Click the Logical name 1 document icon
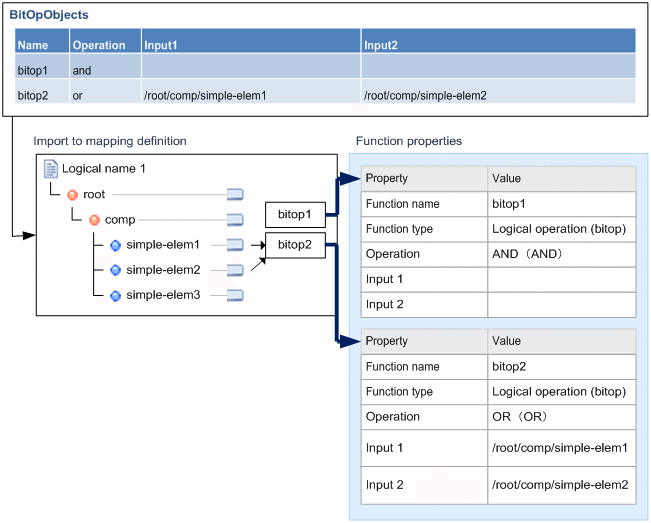 pyautogui.click(x=50, y=169)
